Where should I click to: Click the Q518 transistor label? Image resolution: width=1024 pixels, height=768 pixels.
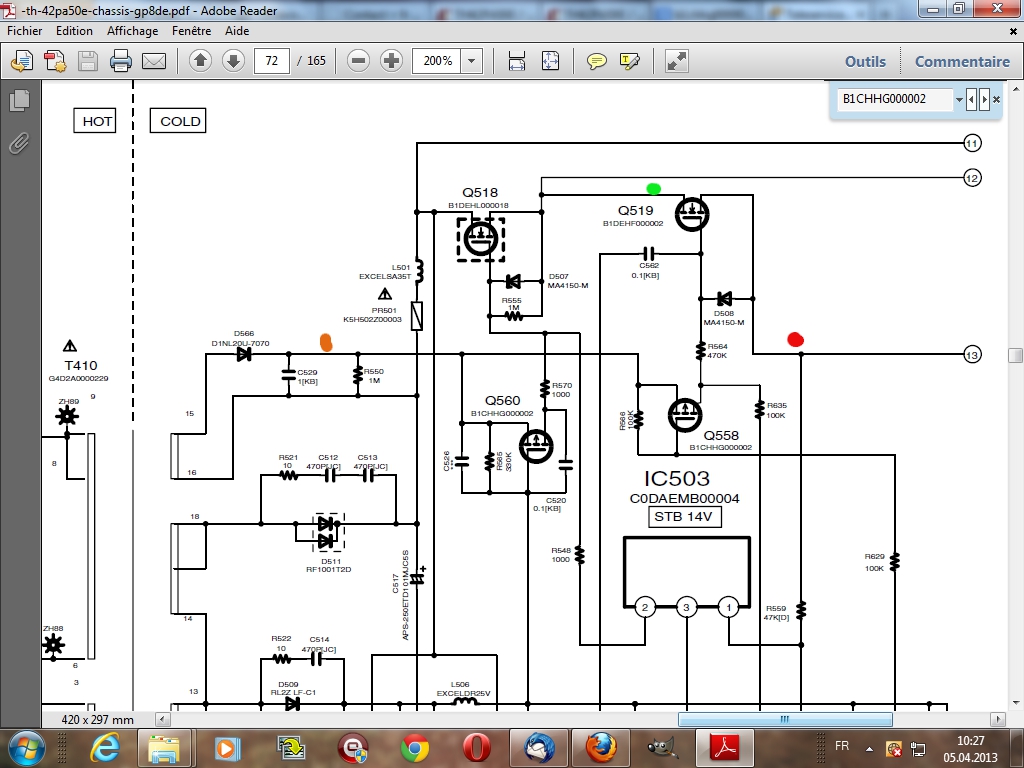[480, 193]
